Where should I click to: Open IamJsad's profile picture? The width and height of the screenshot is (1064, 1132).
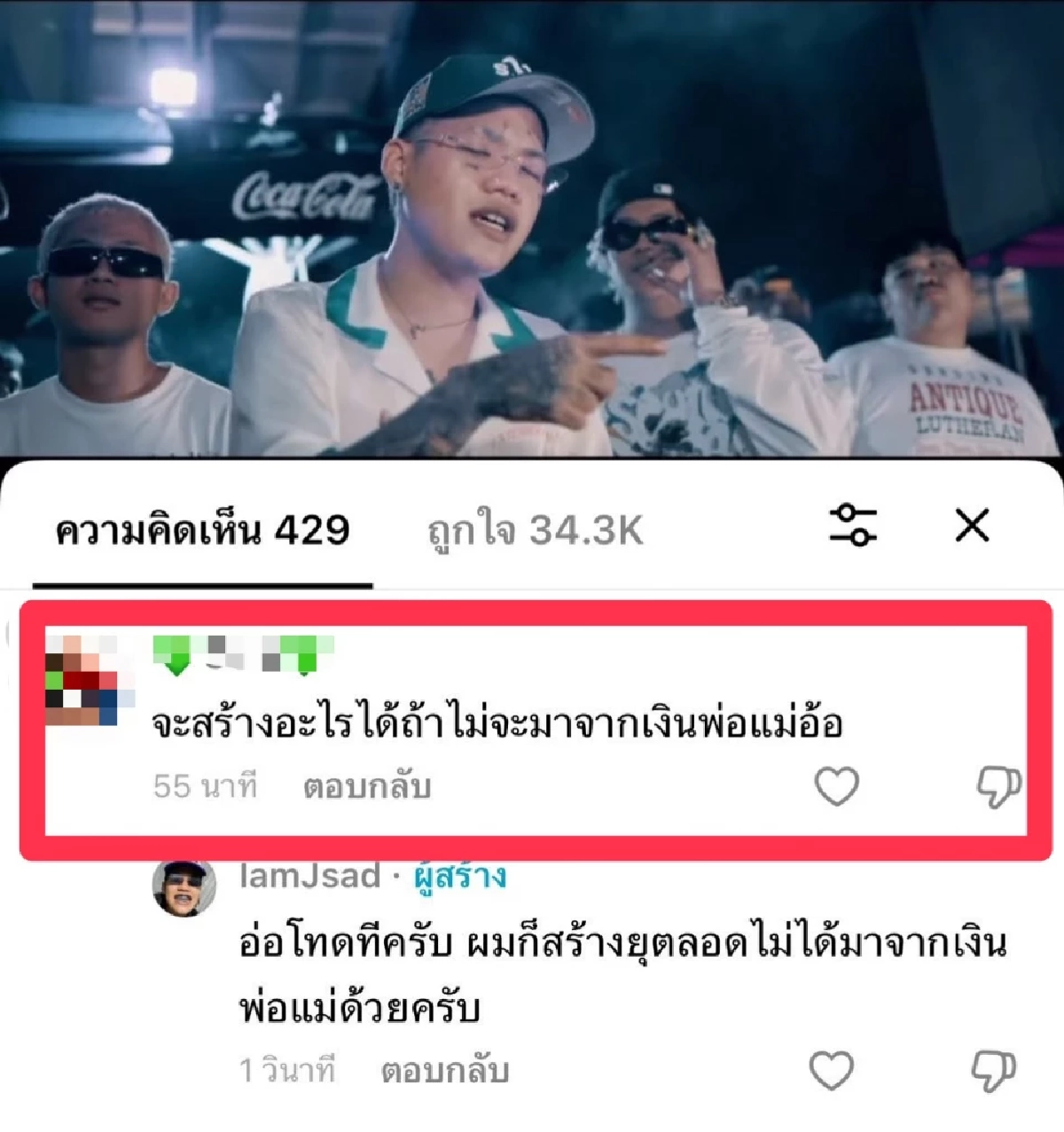pos(184,887)
